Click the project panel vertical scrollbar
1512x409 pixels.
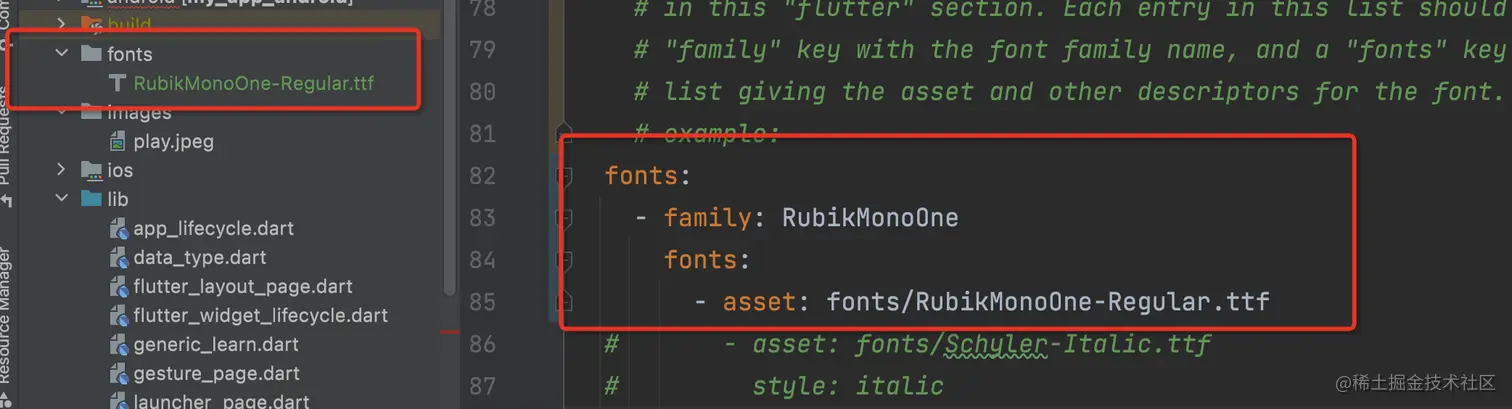tap(449, 150)
